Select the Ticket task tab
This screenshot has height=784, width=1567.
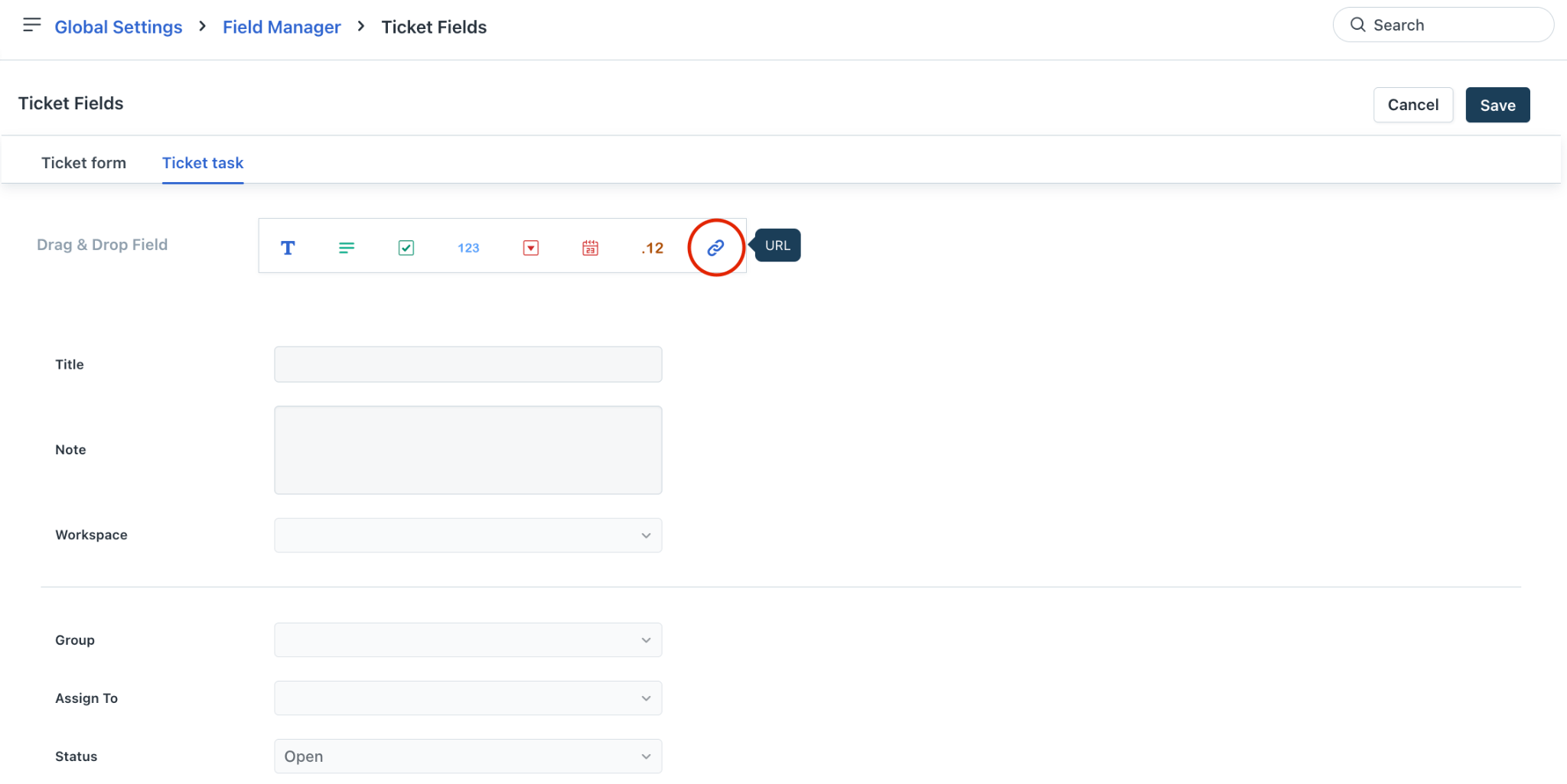click(x=203, y=163)
